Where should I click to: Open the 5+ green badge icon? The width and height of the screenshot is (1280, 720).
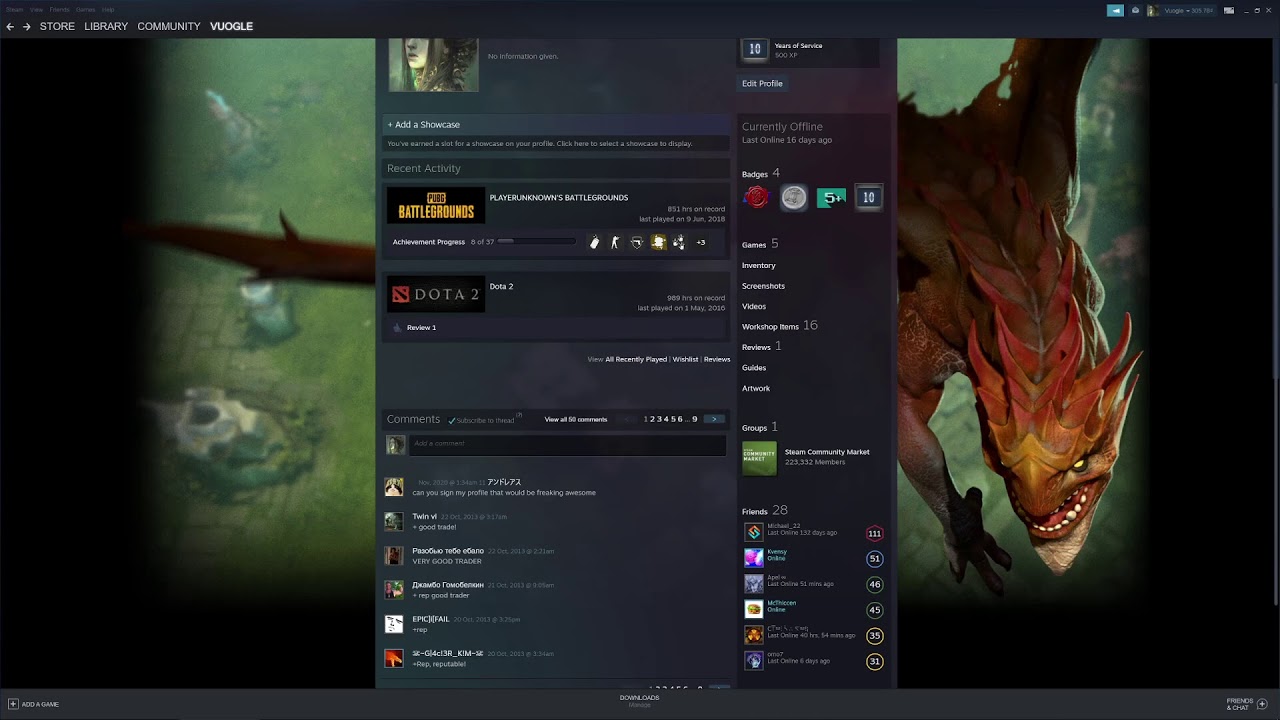831,198
